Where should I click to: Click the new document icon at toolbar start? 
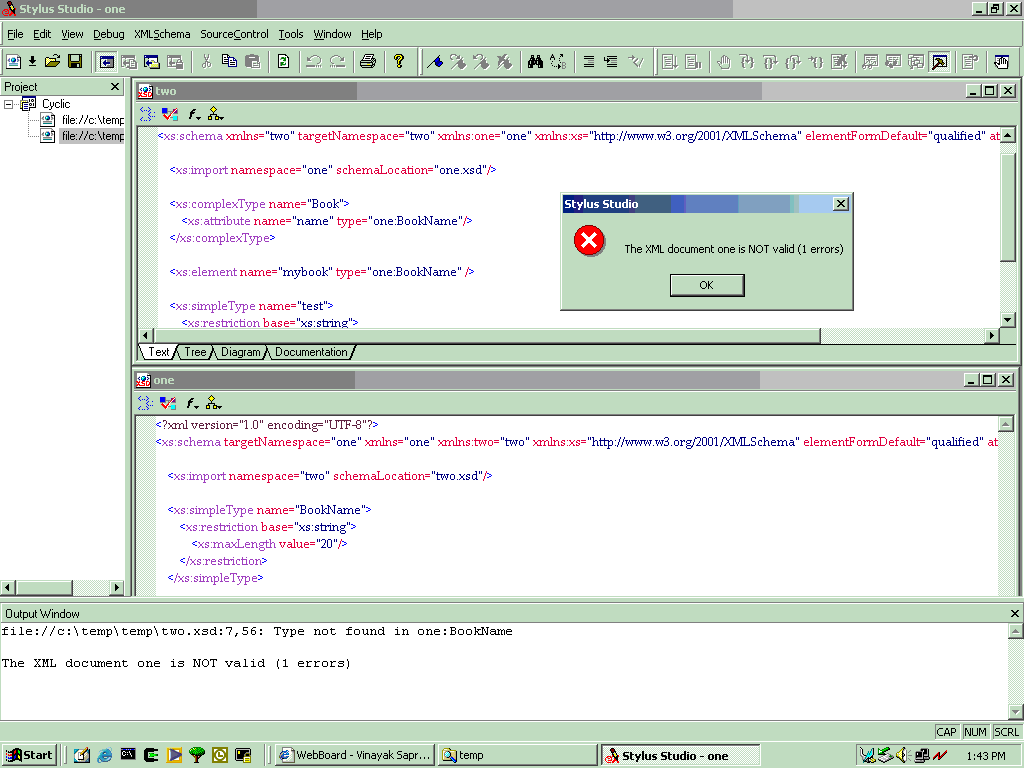14,61
